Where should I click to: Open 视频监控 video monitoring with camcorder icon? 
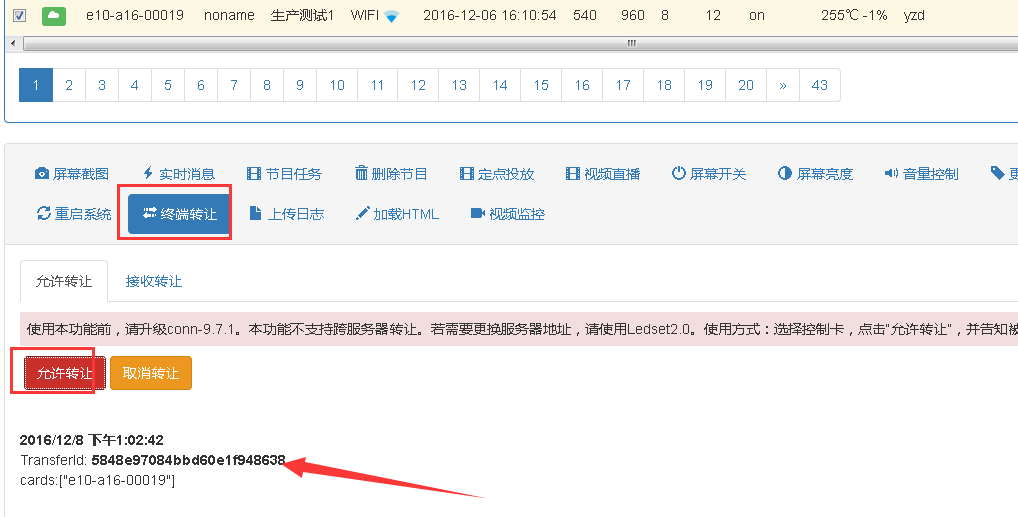[x=508, y=214]
